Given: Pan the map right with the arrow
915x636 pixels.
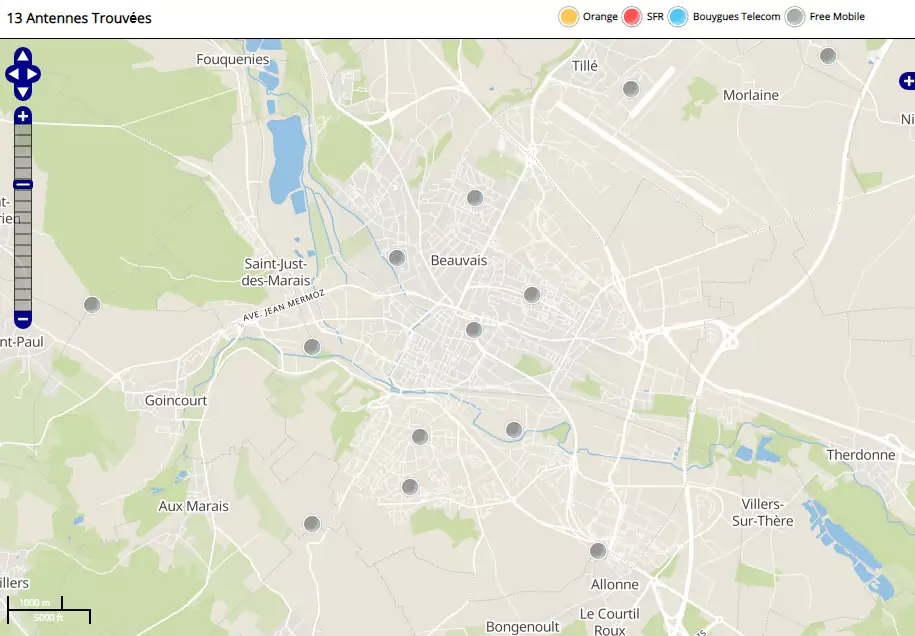Looking at the screenshot, I should click(35, 74).
